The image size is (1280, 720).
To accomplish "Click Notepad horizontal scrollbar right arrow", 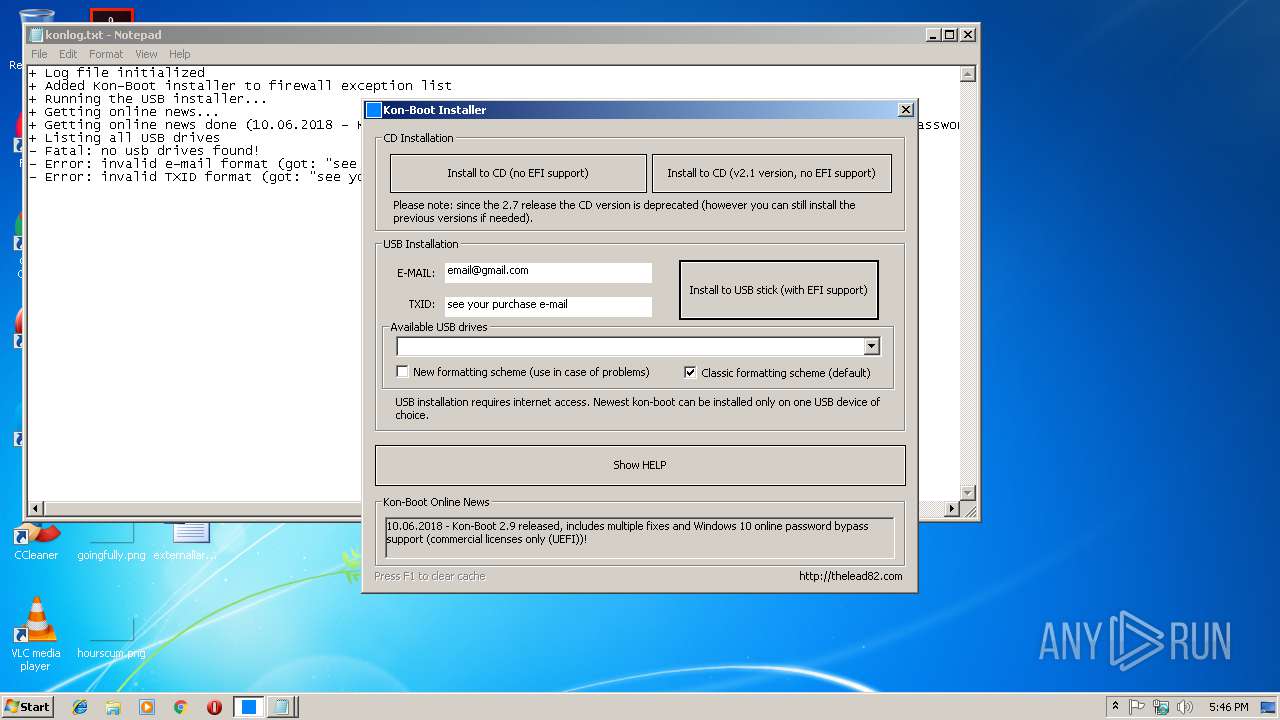I will [952, 509].
